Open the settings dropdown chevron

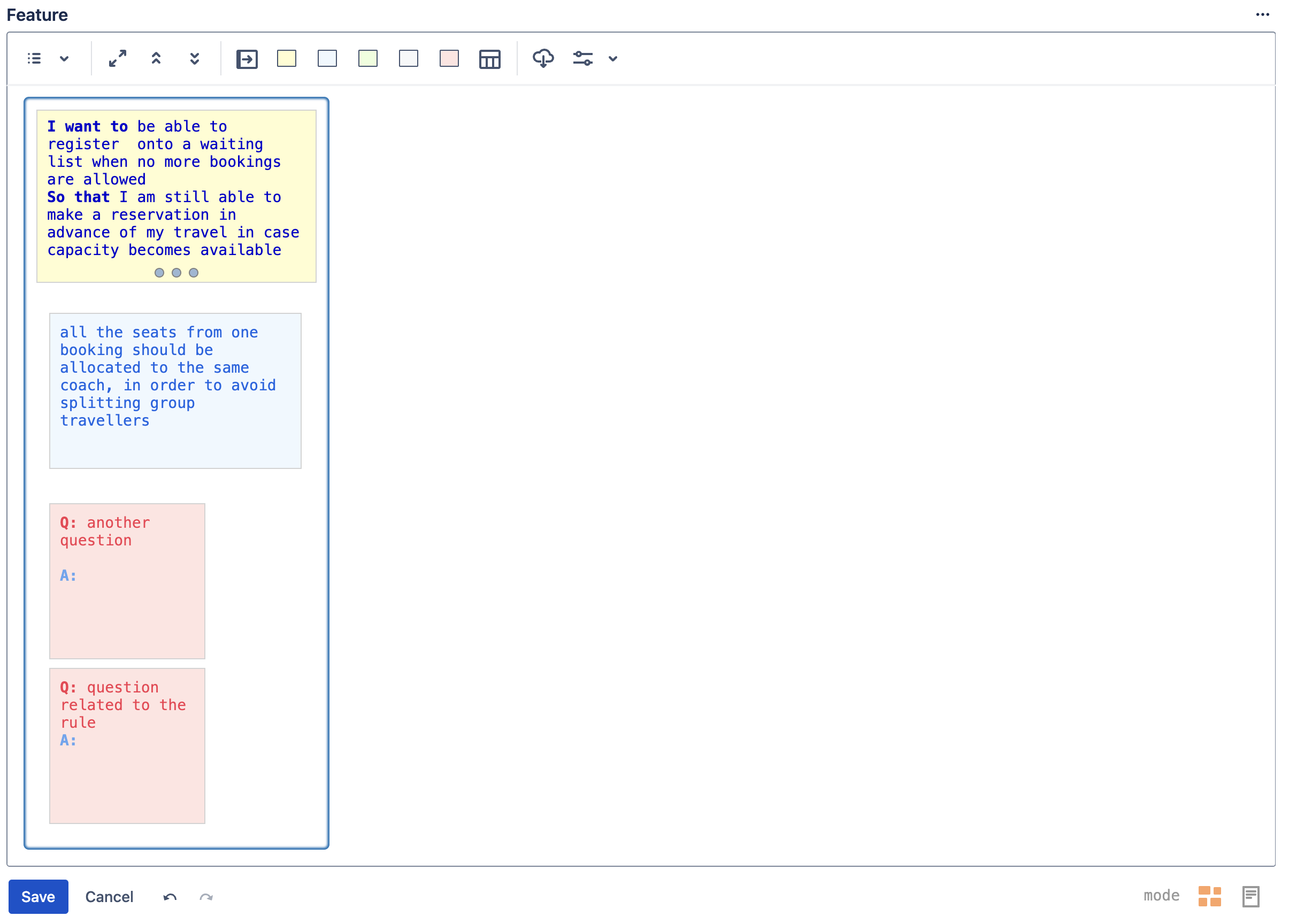pos(612,58)
